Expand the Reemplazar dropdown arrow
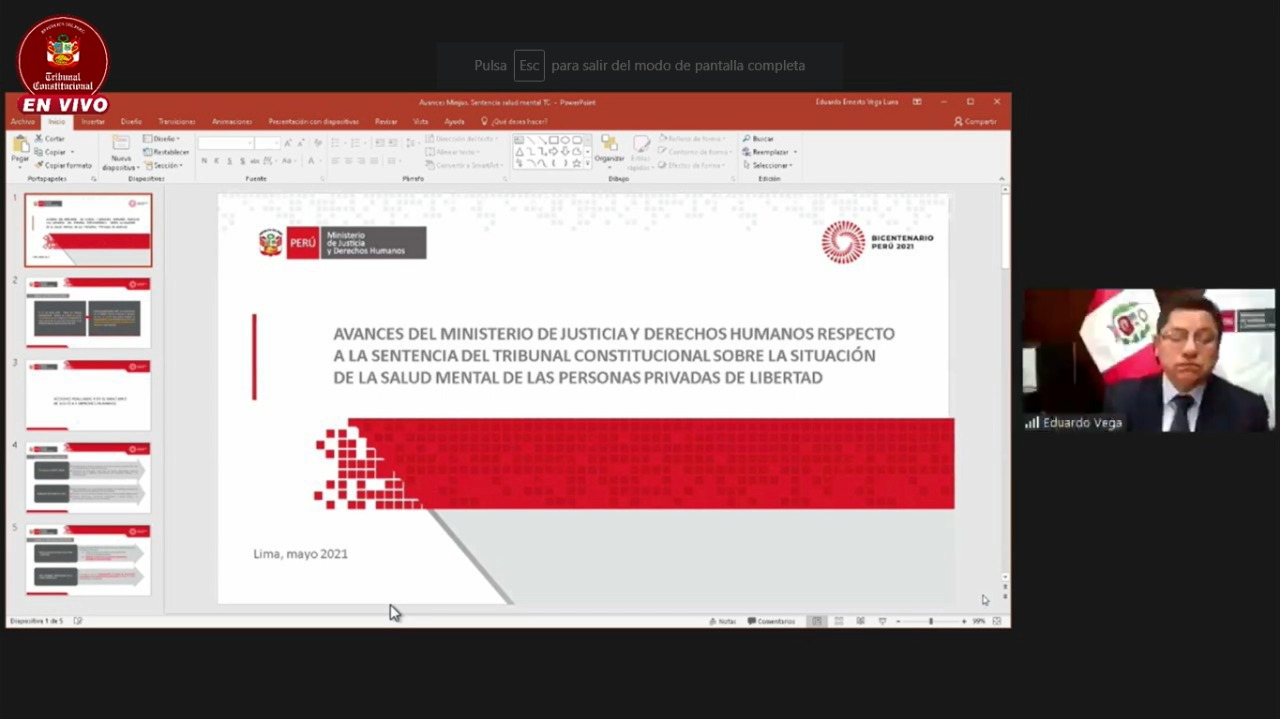 click(795, 152)
